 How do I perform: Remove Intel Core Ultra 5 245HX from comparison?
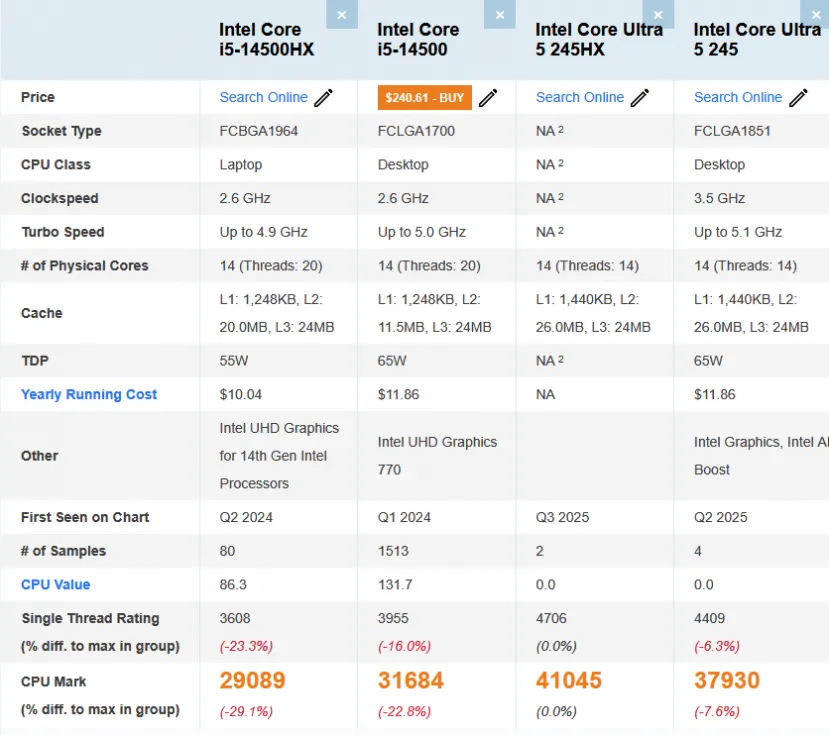click(658, 15)
